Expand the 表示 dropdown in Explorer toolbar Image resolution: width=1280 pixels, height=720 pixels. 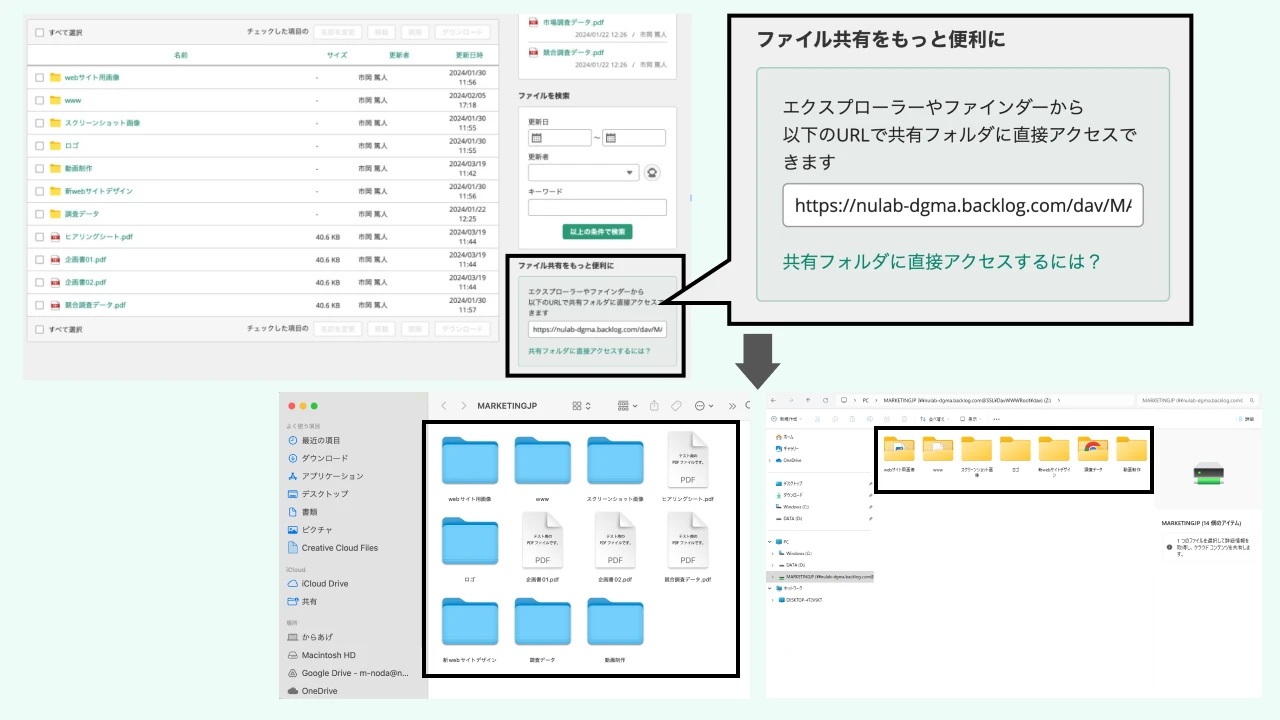click(x=969, y=419)
